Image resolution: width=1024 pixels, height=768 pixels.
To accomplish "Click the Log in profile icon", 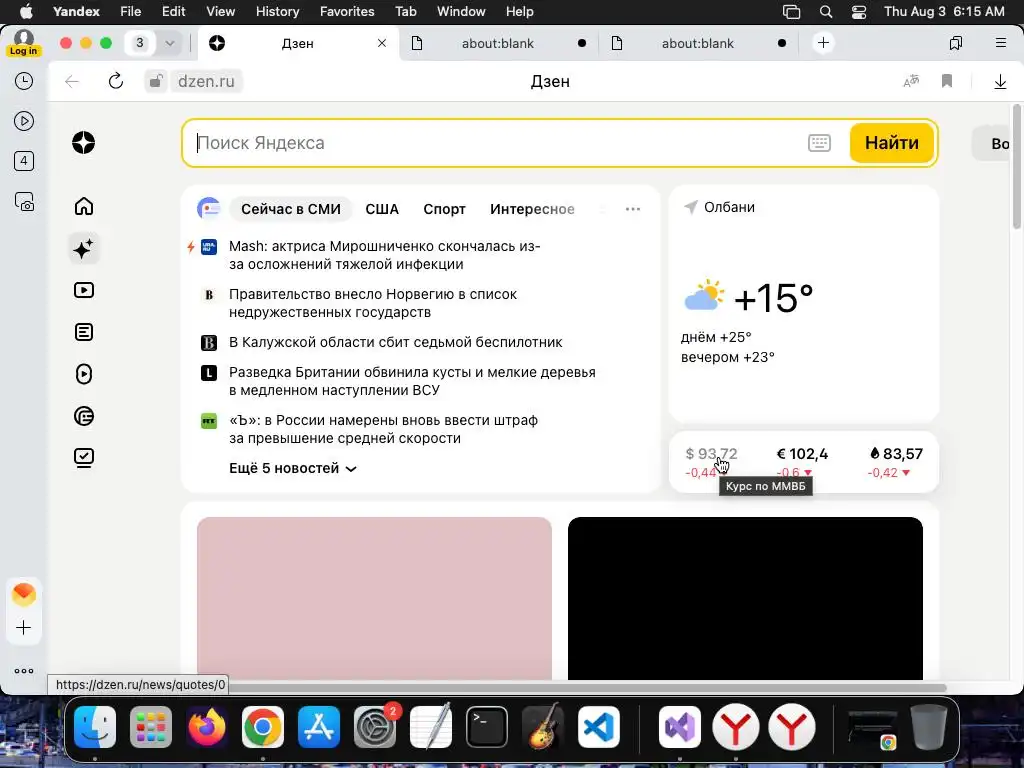I will tap(24, 43).
